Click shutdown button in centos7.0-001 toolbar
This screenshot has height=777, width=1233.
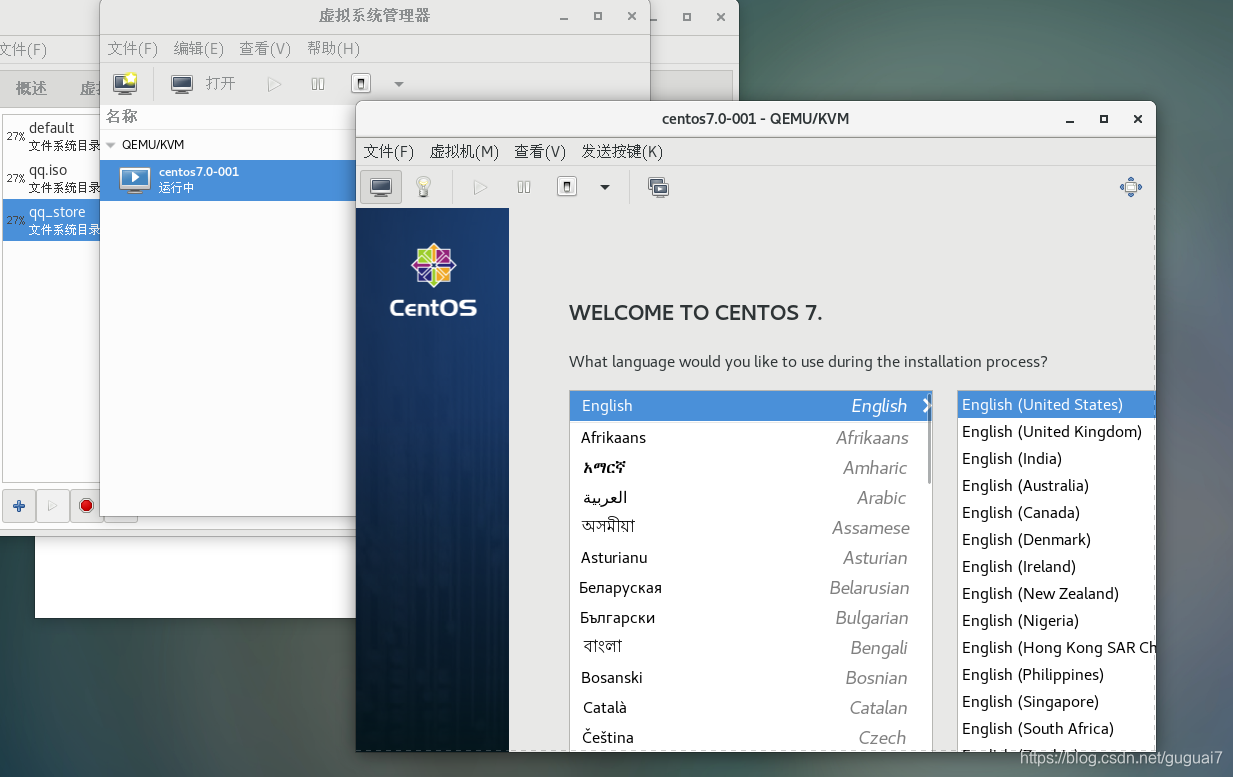[x=567, y=187]
